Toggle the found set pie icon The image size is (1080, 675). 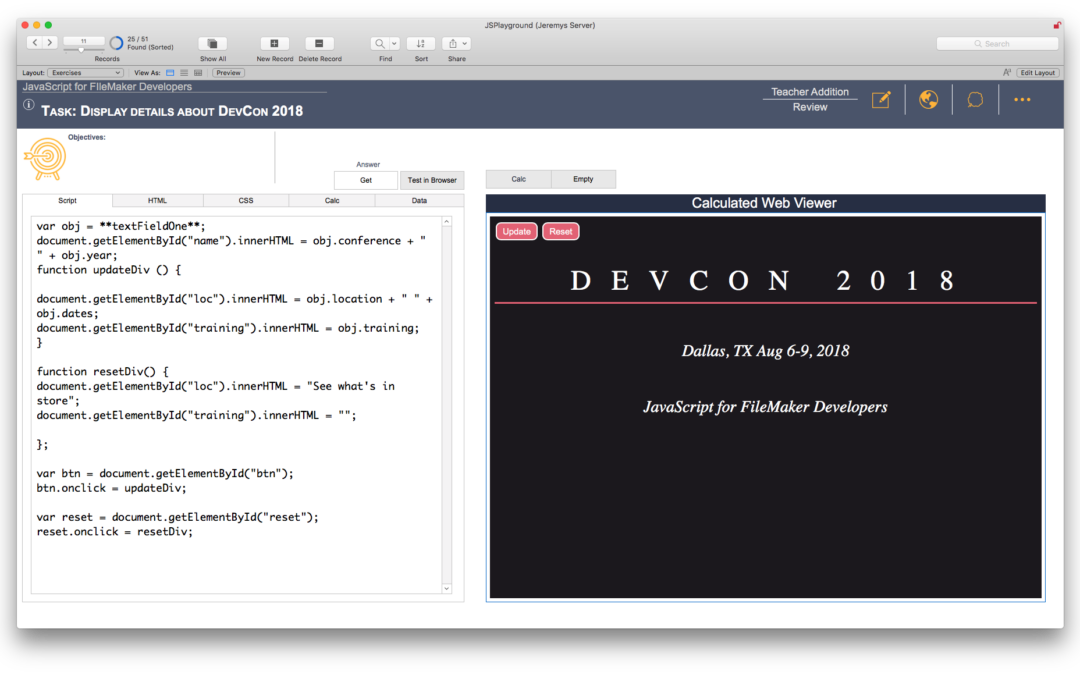116,43
